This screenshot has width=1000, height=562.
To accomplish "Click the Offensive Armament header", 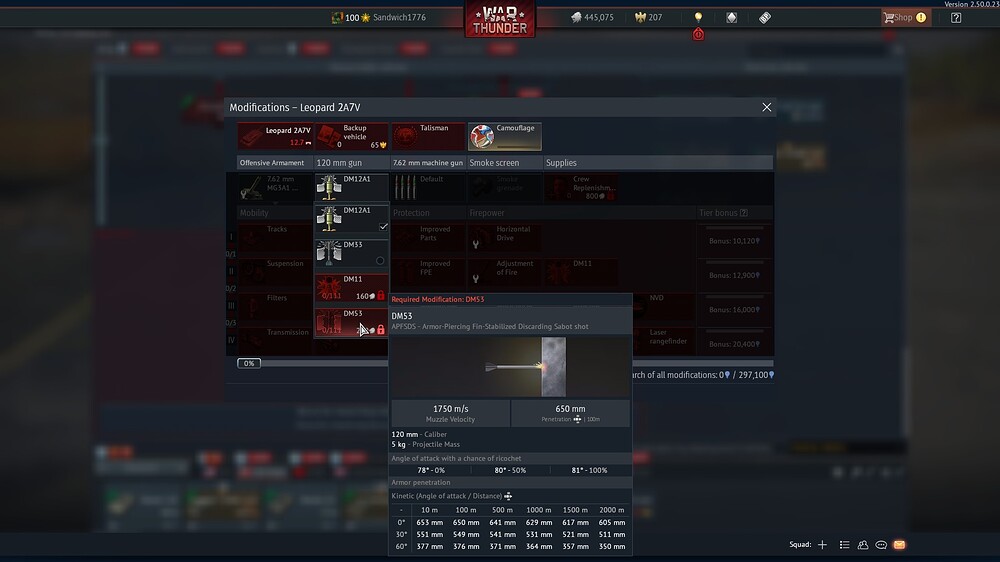I will 275,163.
